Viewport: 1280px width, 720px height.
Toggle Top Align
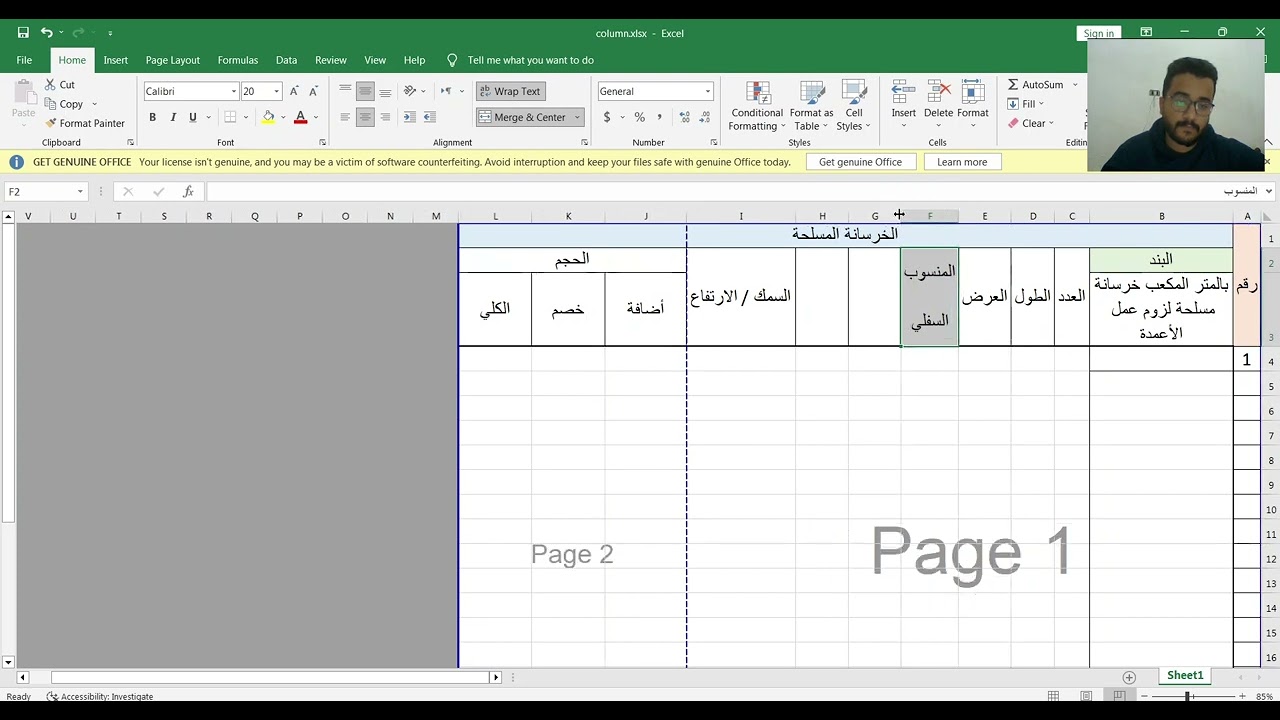point(345,91)
